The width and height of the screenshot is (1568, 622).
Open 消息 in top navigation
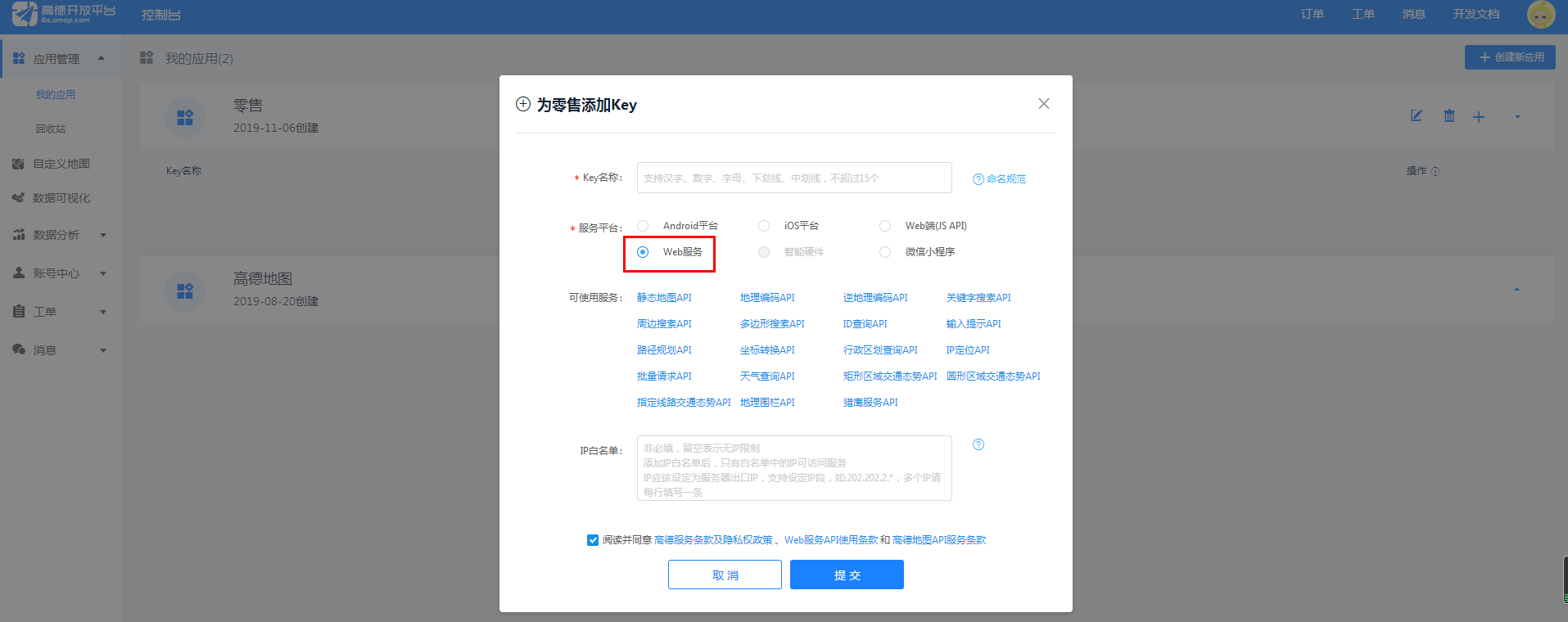click(x=1414, y=14)
